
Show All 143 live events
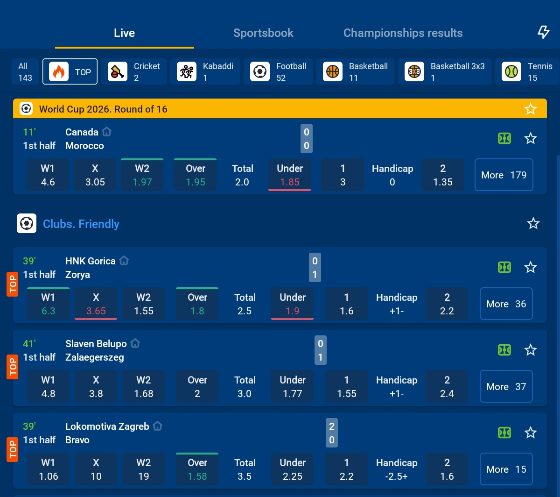pos(25,71)
